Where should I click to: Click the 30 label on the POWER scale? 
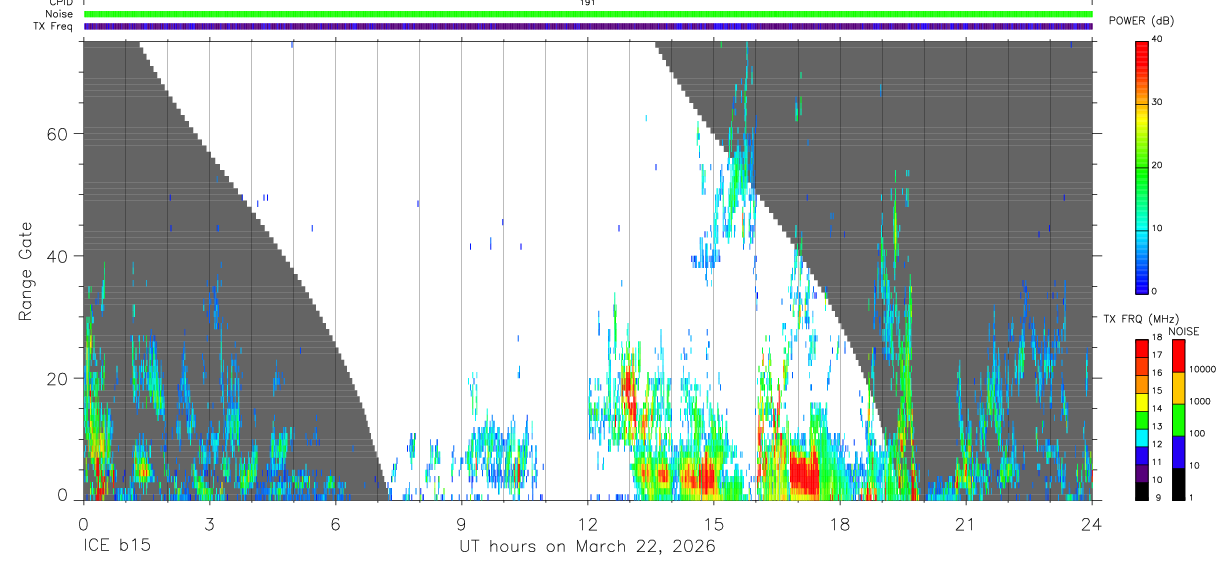[x=1158, y=103]
